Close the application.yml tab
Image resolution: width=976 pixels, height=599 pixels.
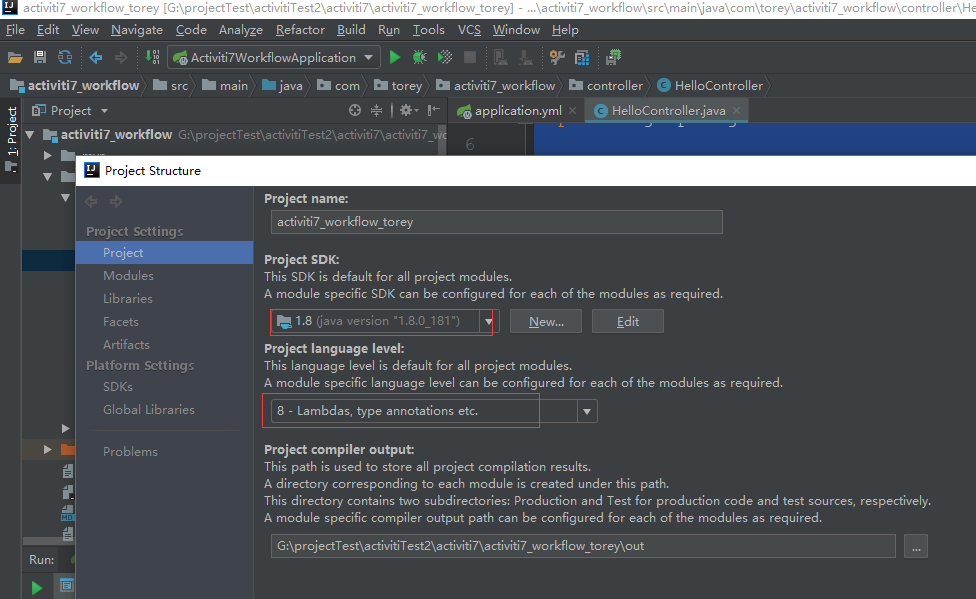coord(573,110)
